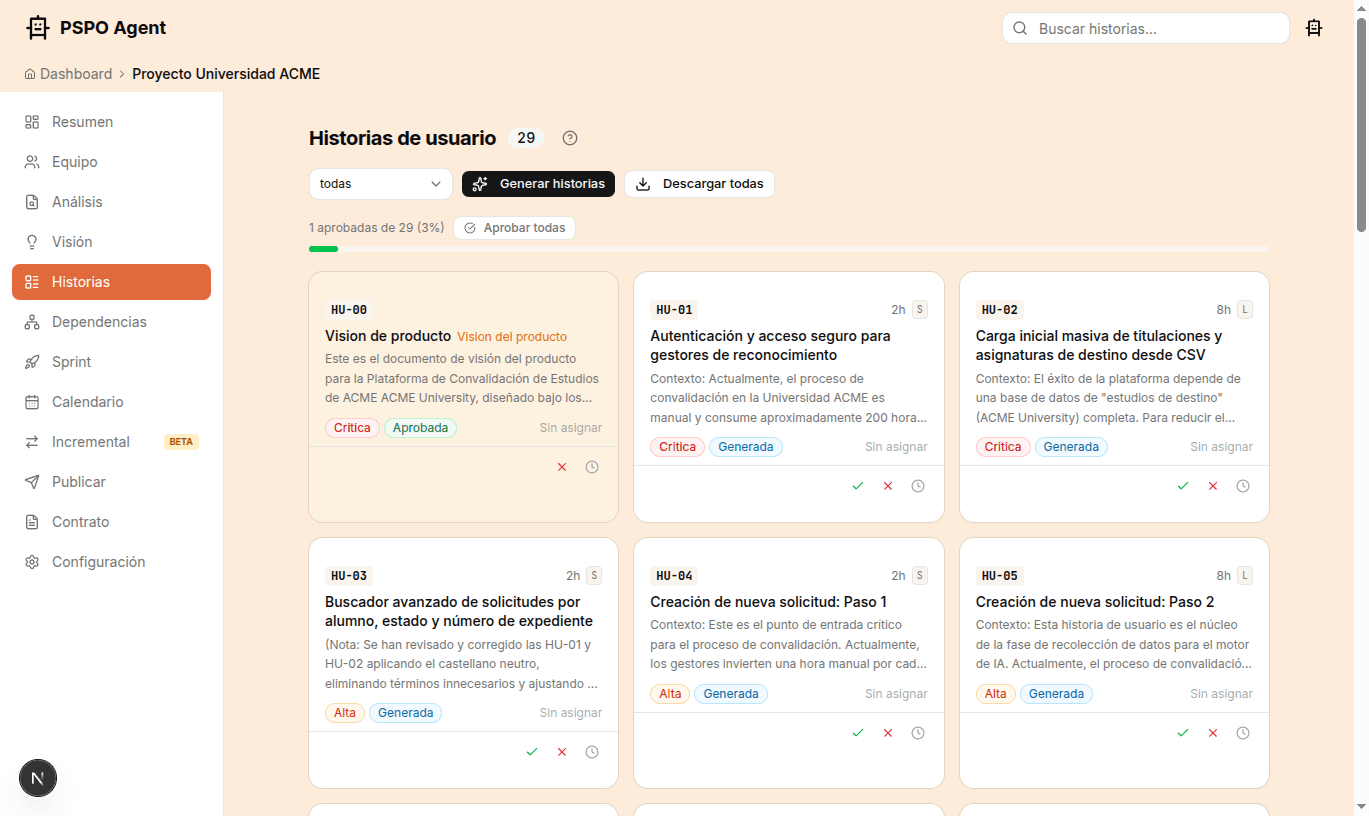Click the magnifier icon in the search bar

pos(1019,28)
